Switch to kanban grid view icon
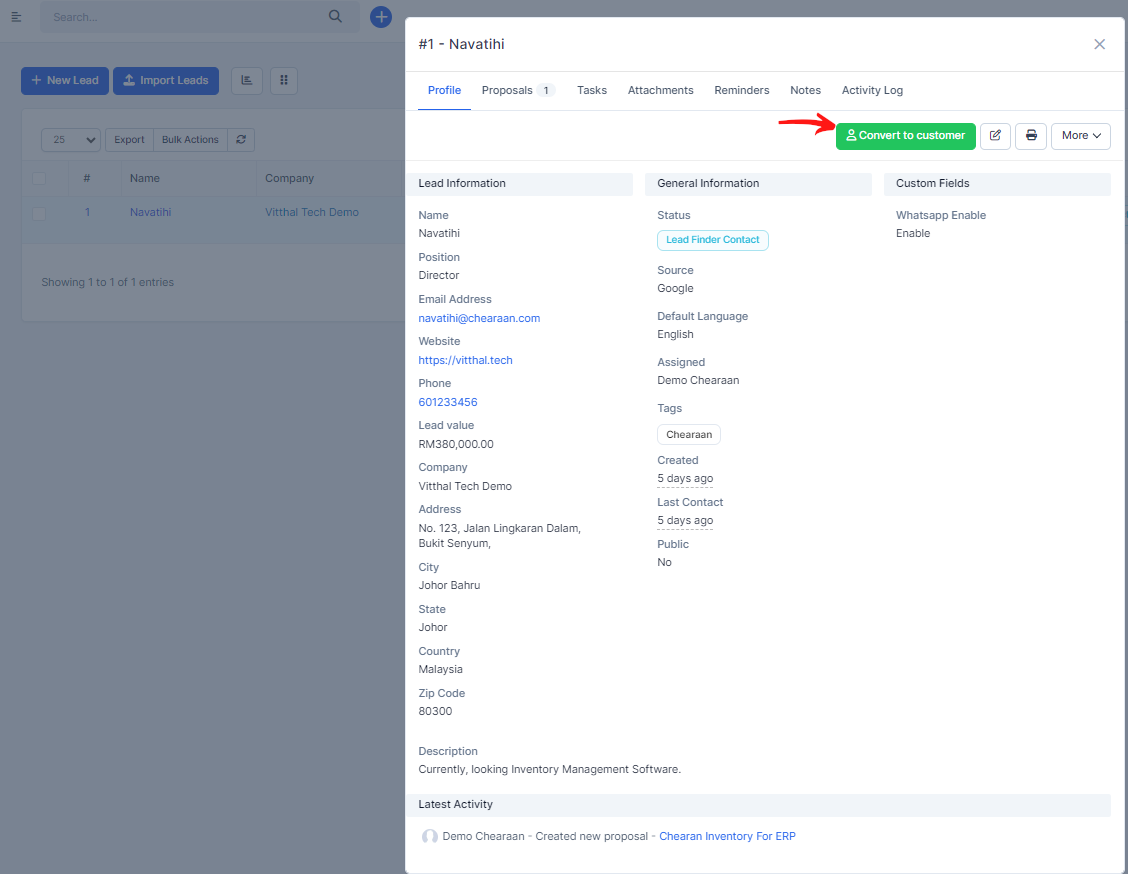 [x=283, y=81]
